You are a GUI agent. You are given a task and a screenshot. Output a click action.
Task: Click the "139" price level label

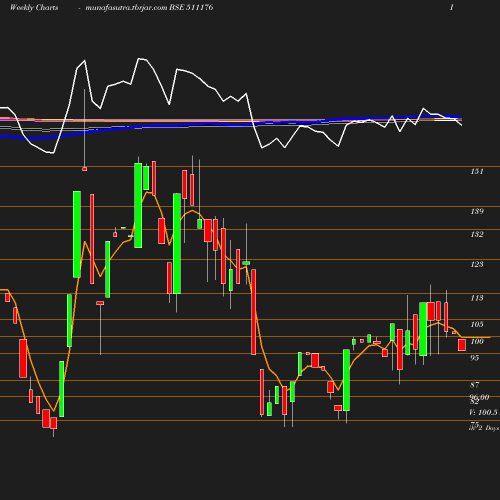pyautogui.click(x=477, y=211)
